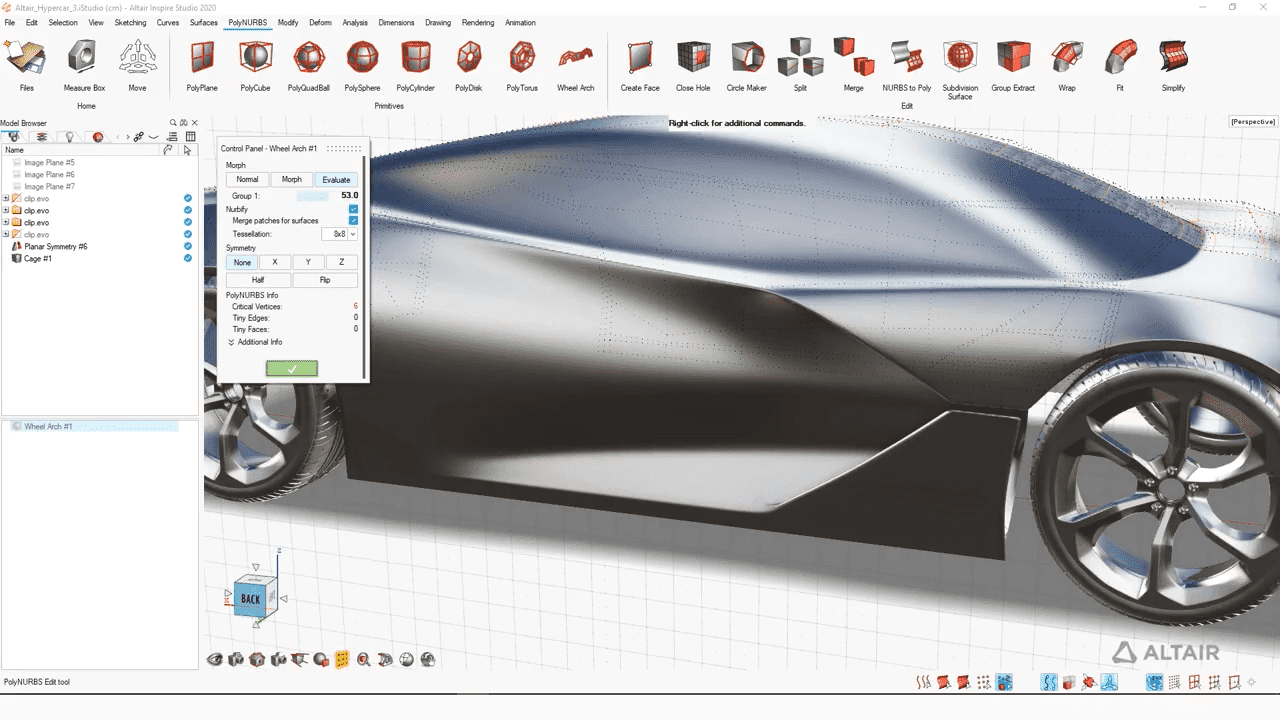Open the Surfaces ribbon tab
Image resolution: width=1280 pixels, height=720 pixels.
point(204,22)
